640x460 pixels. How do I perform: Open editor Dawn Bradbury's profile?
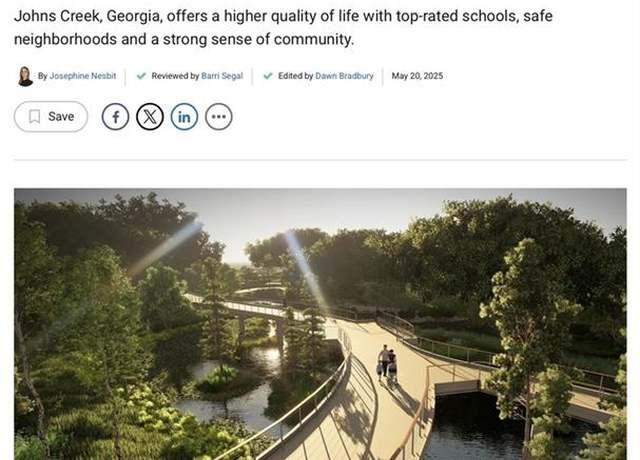point(344,76)
